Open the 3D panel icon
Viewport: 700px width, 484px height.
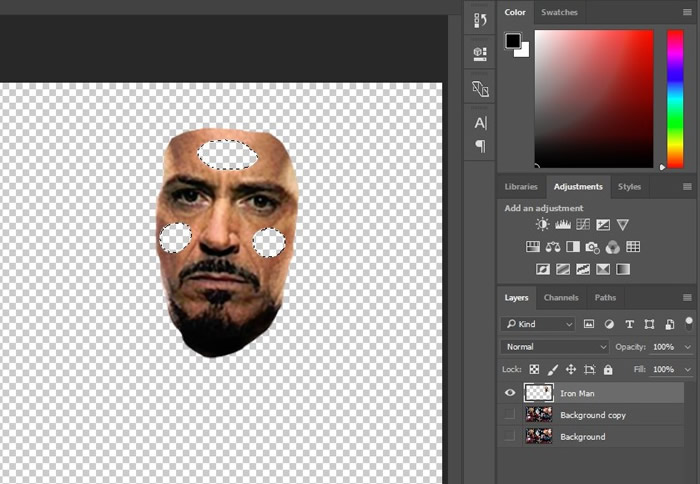pos(480,54)
